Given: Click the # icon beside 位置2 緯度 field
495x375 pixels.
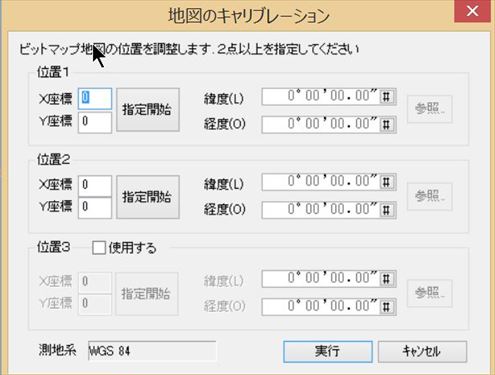Looking at the screenshot, I should point(387,182).
